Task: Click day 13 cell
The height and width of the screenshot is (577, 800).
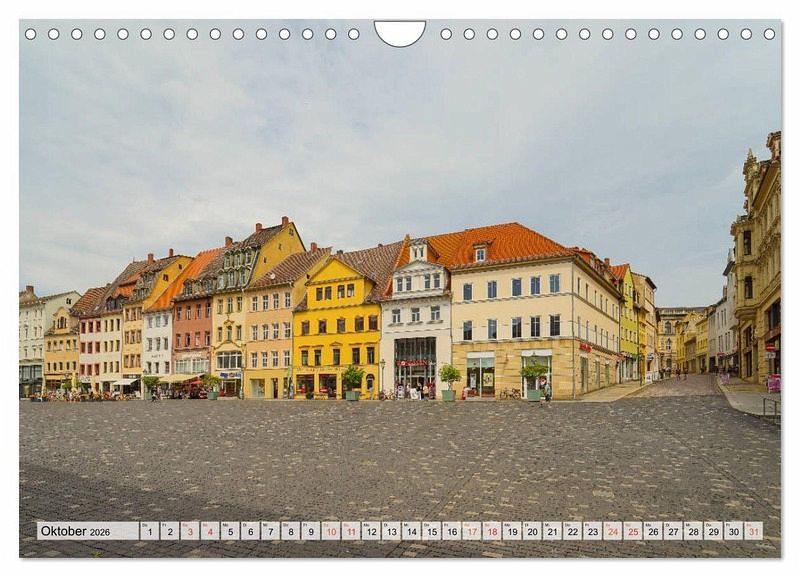Action: click(x=391, y=531)
